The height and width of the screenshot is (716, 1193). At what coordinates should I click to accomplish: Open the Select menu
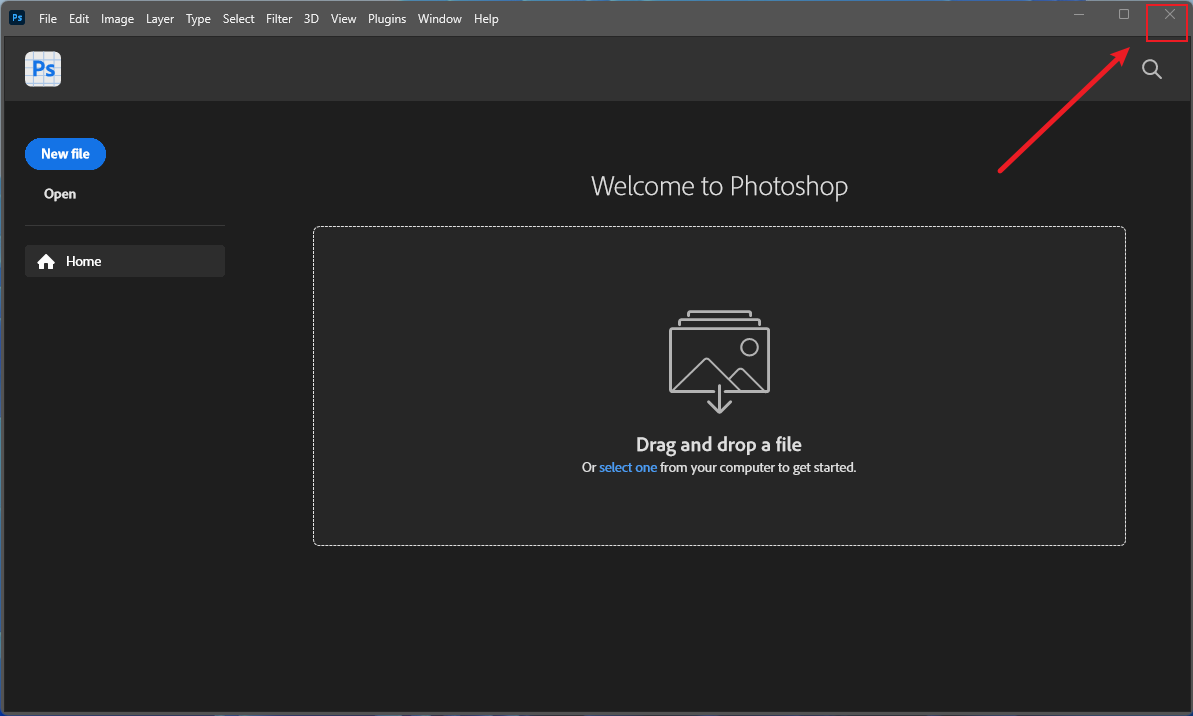point(238,19)
